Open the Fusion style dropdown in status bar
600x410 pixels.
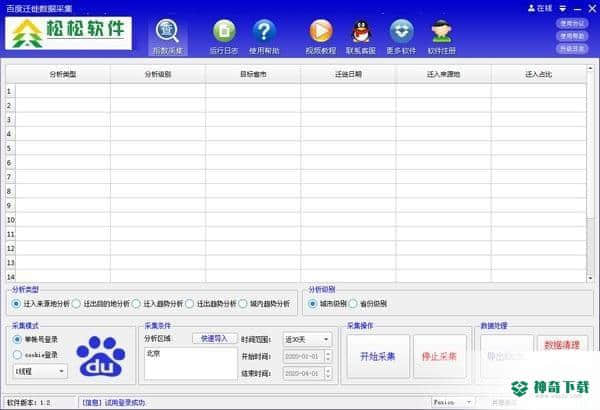[x=453, y=402]
